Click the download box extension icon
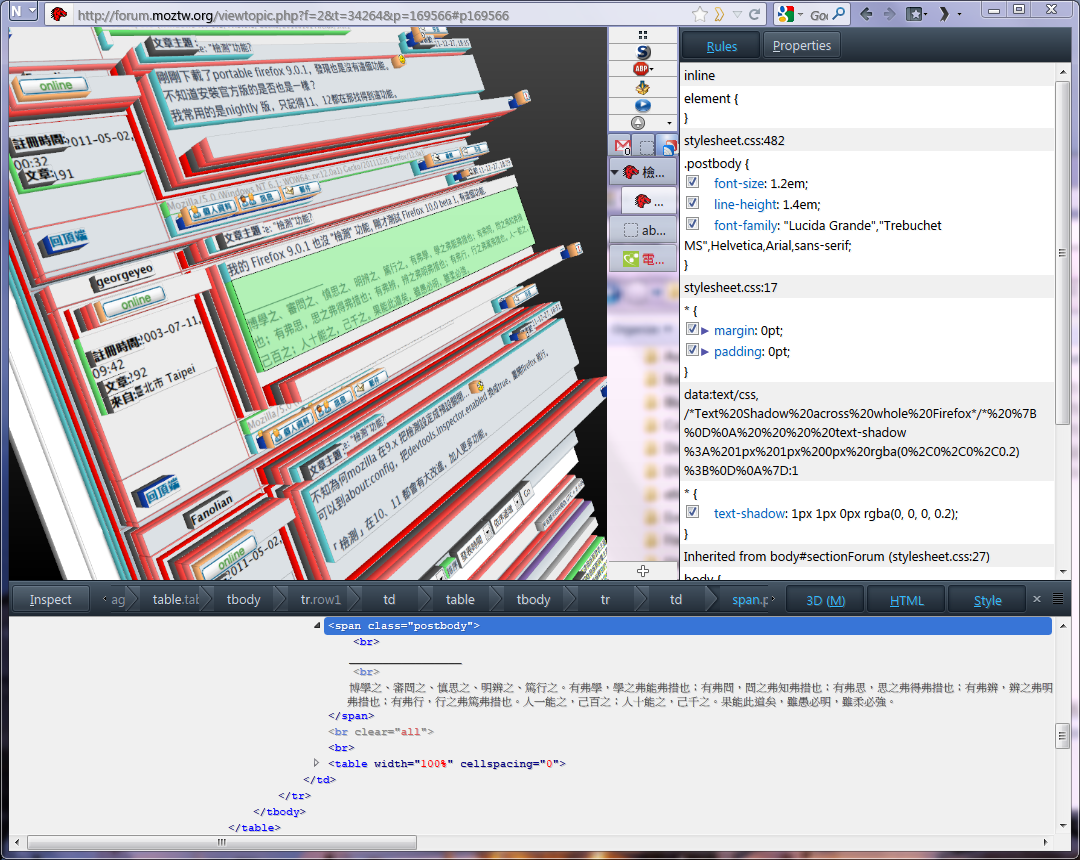Viewport: 1080px width, 860px height. tap(642, 87)
